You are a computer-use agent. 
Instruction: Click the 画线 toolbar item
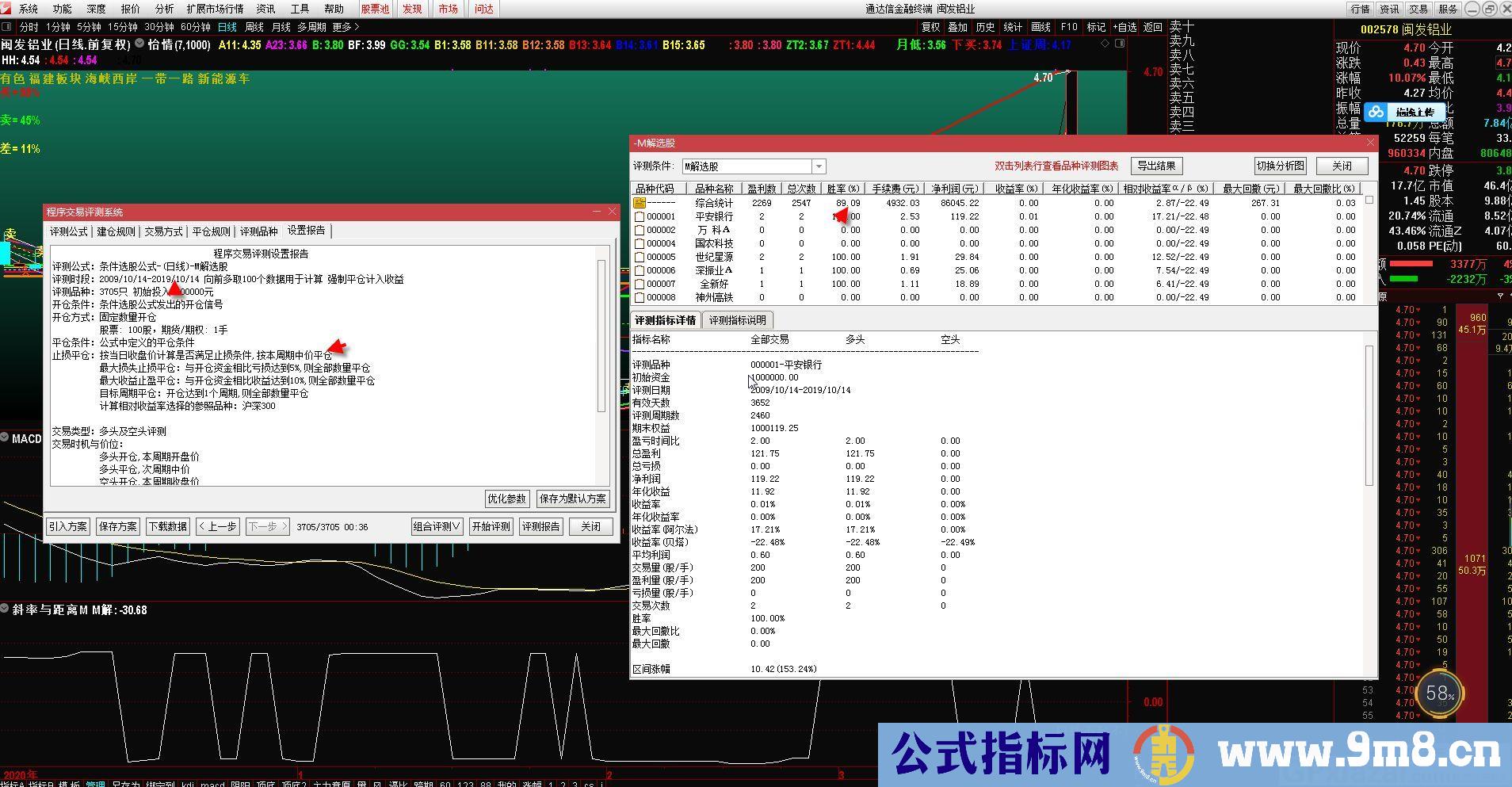click(1040, 27)
